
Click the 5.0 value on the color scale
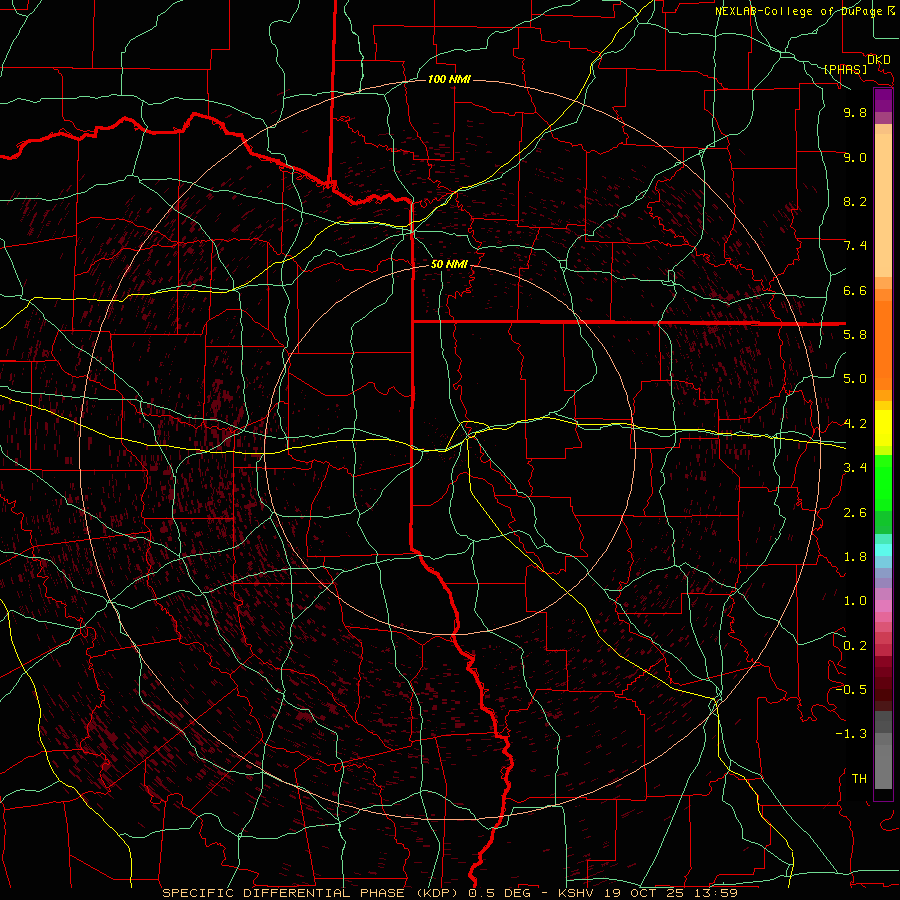pyautogui.click(x=855, y=379)
